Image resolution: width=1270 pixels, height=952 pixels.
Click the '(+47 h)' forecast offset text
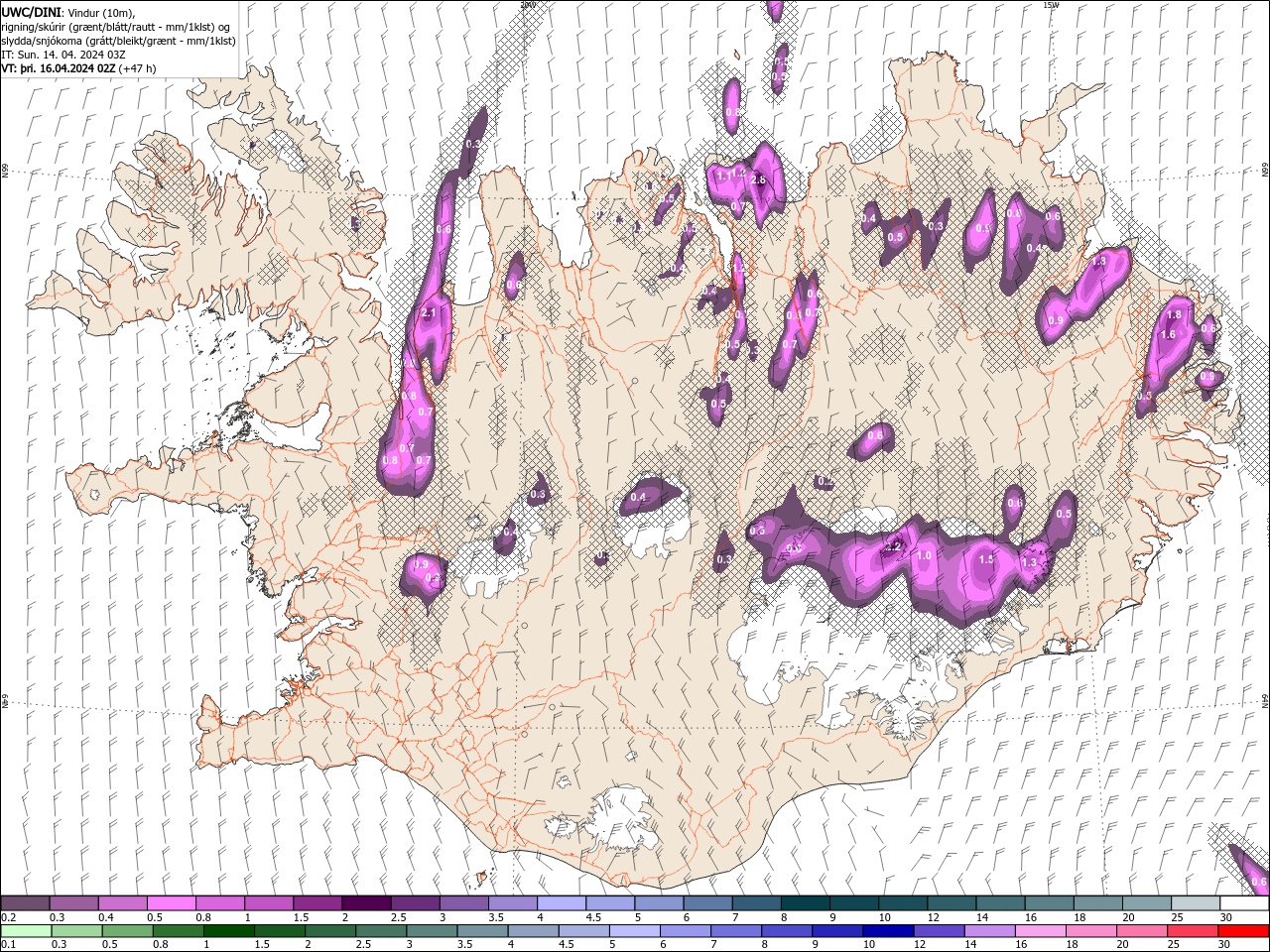tap(137, 68)
